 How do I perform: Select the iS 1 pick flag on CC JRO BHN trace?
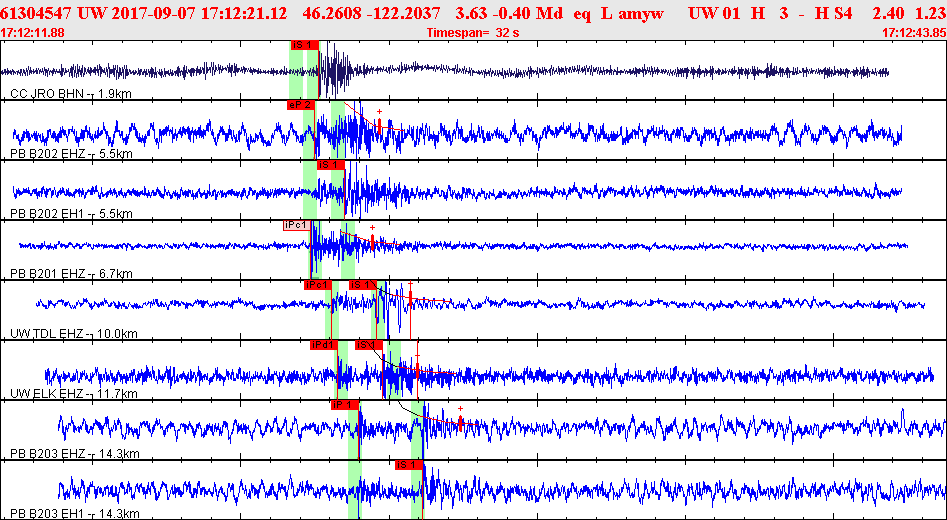coord(304,45)
